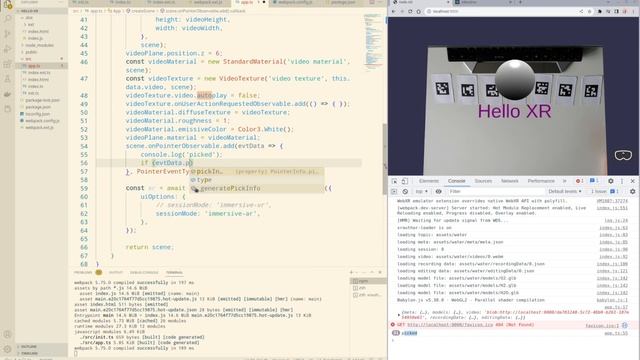
Task: Switch to the Elements tab in DevTools
Action: (429, 181)
